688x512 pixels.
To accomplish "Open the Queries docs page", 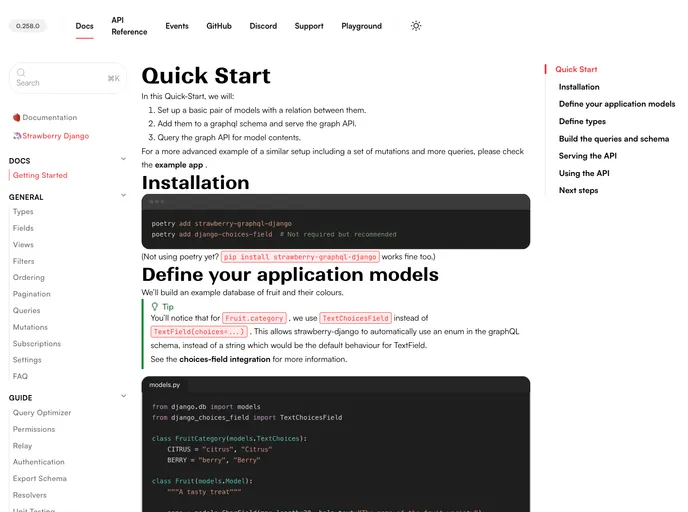I will tap(26, 310).
